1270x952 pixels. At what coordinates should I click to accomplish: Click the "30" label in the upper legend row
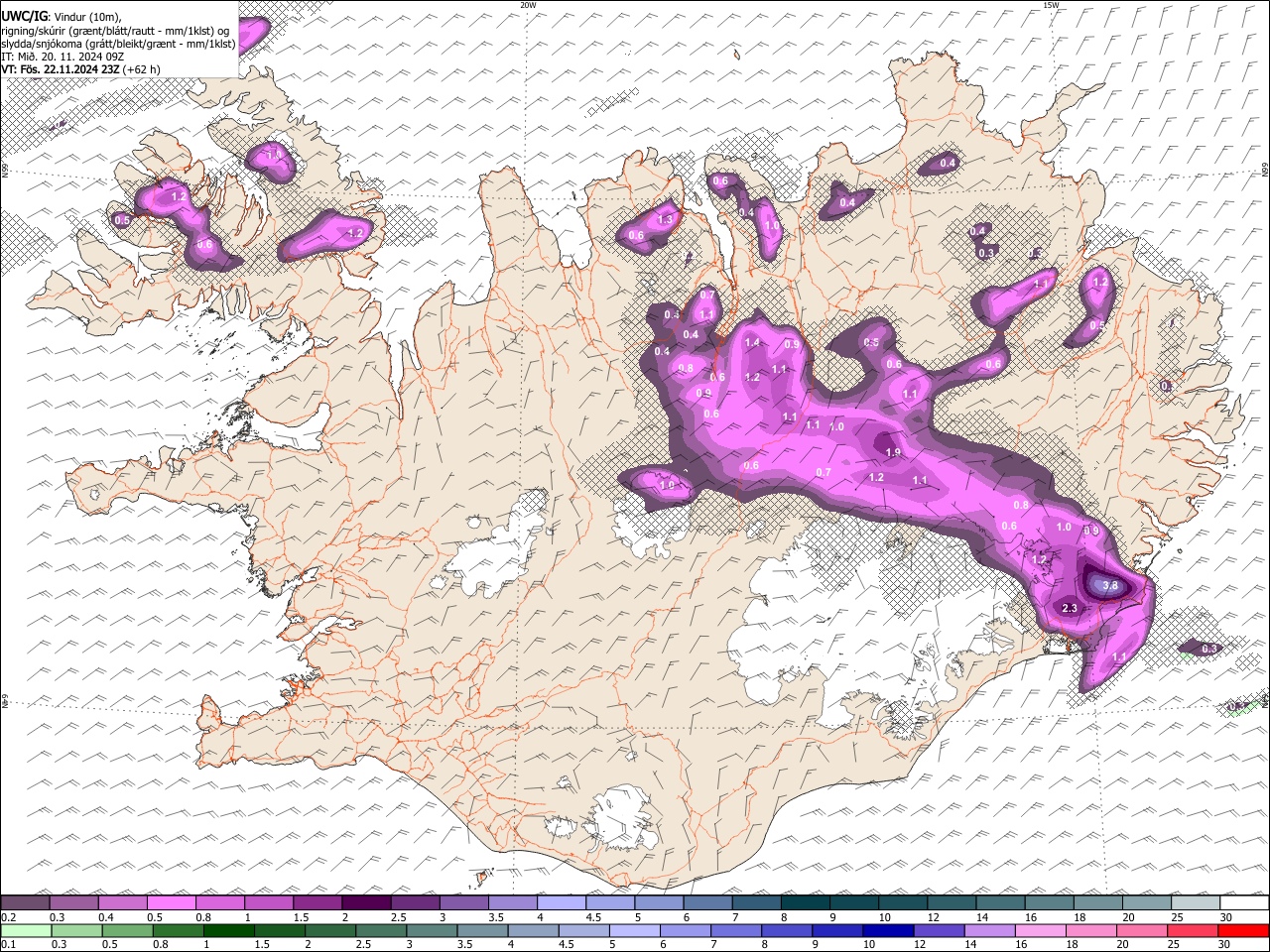click(x=1226, y=917)
